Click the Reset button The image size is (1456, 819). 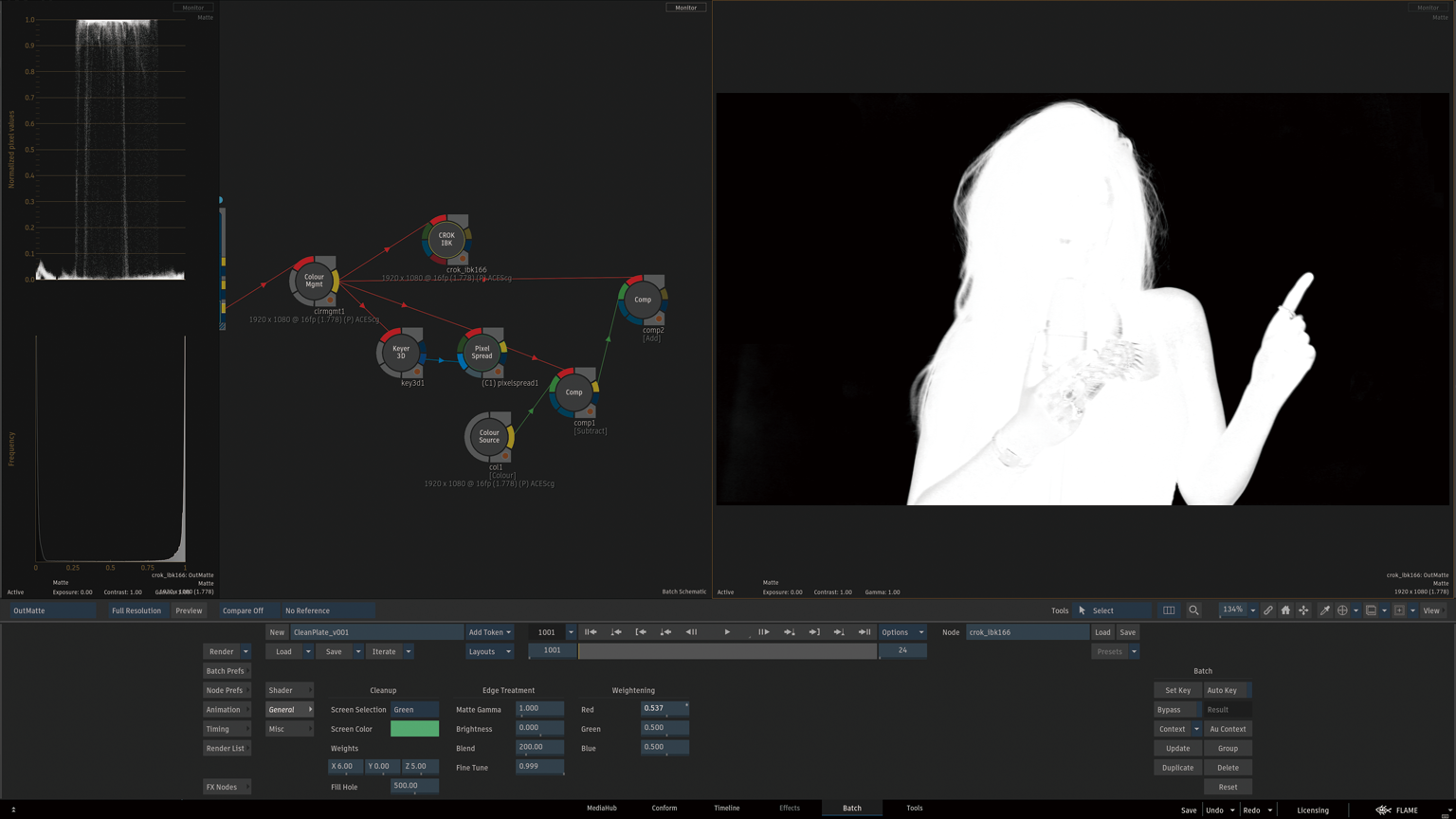pyautogui.click(x=1228, y=787)
